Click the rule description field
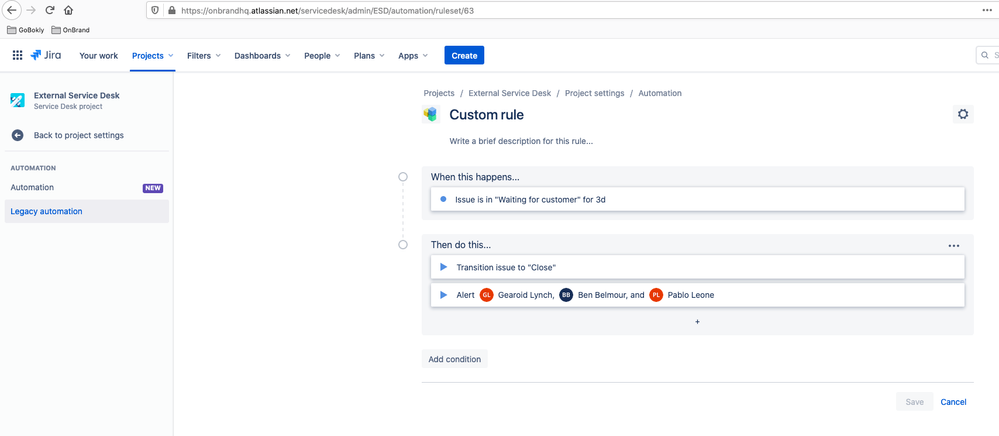 521,142
